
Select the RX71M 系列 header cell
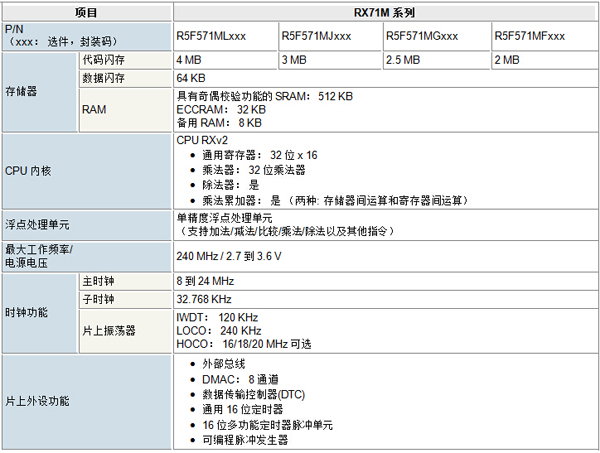point(385,12)
